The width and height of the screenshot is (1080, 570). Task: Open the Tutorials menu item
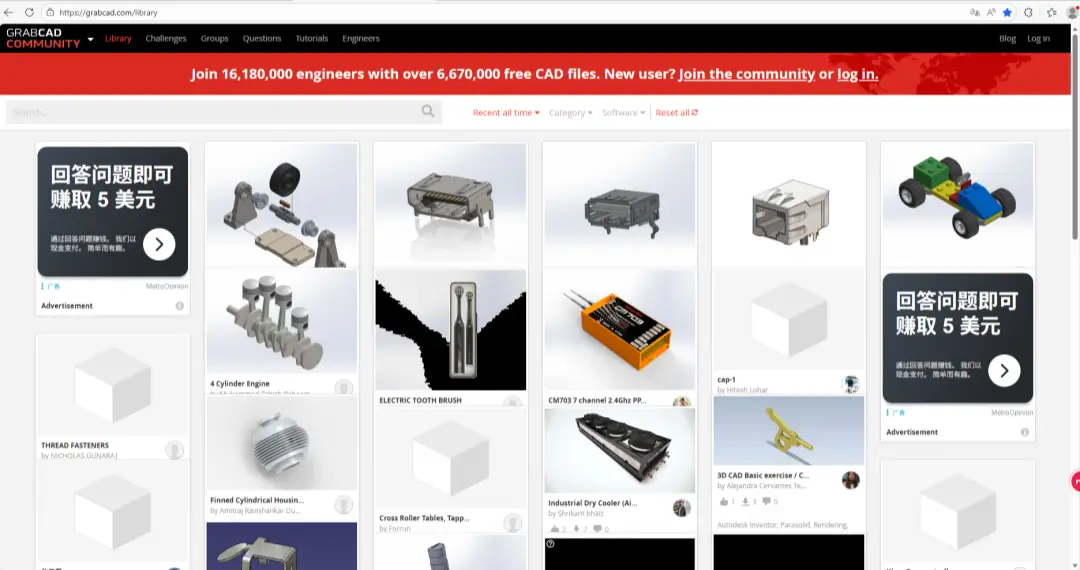[x=312, y=39]
